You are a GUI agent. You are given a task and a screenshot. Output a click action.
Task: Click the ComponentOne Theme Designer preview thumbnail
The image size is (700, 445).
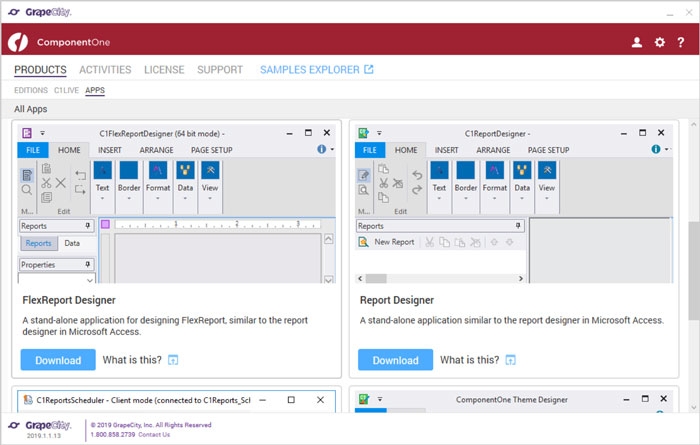(514, 401)
